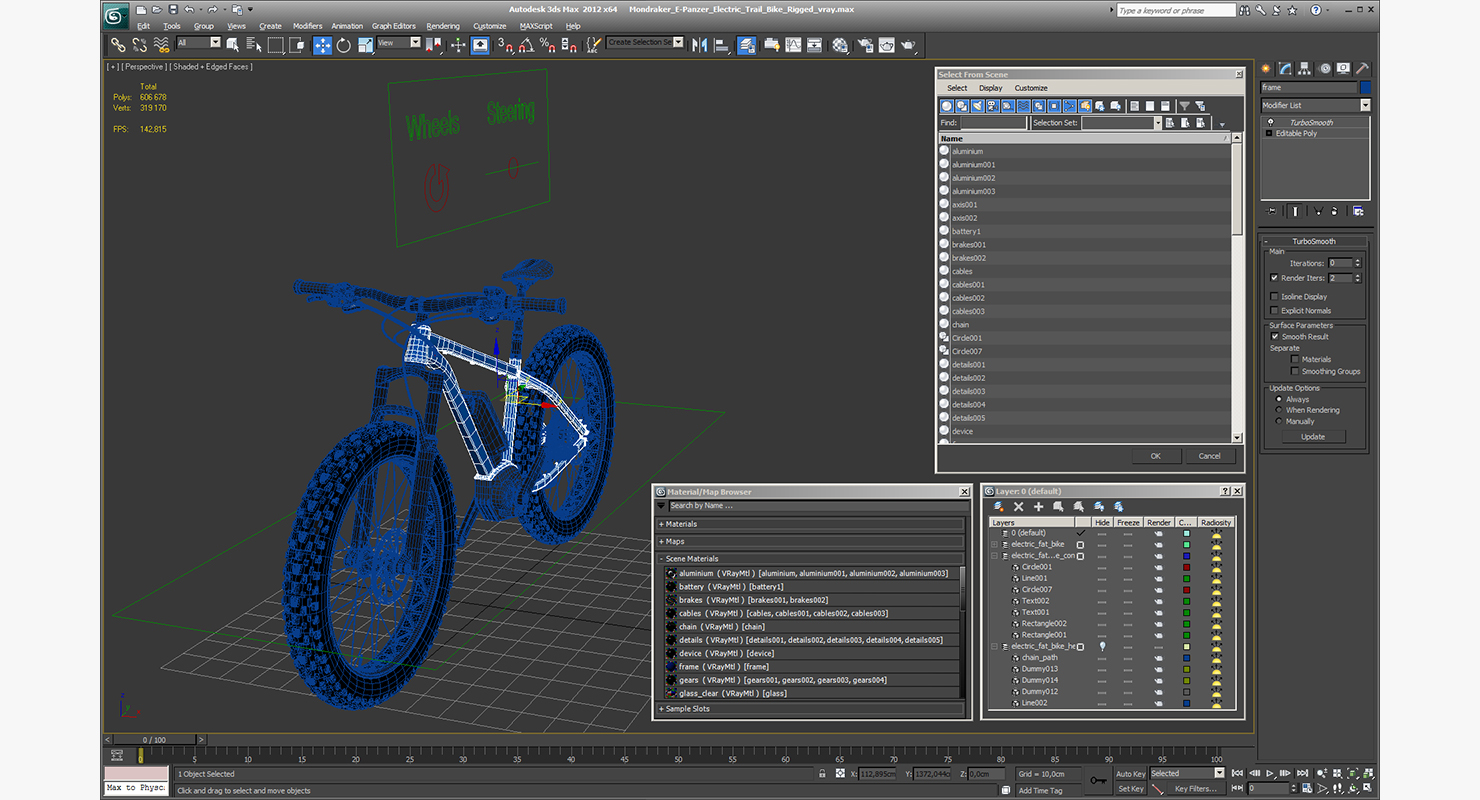Open the Material Editor icon
This screenshot has height=800, width=1480.
839,45
